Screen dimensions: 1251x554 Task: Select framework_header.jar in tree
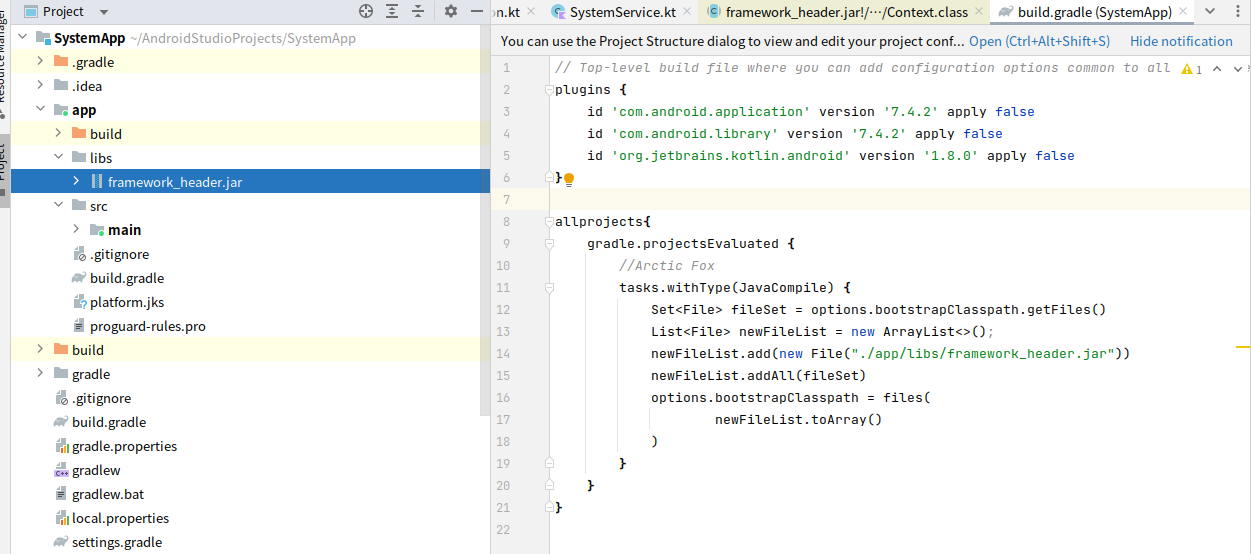[250, 182]
